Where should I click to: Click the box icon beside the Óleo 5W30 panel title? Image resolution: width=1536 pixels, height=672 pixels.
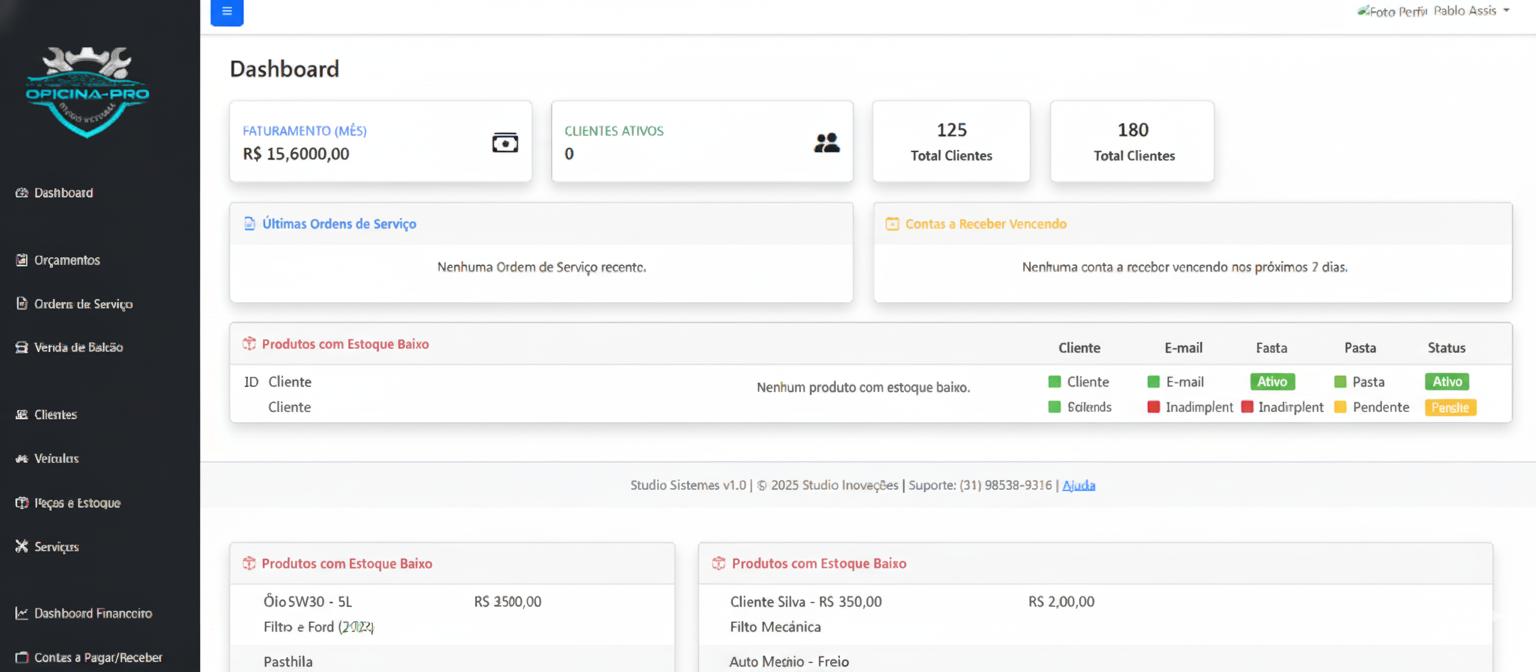[249, 564]
